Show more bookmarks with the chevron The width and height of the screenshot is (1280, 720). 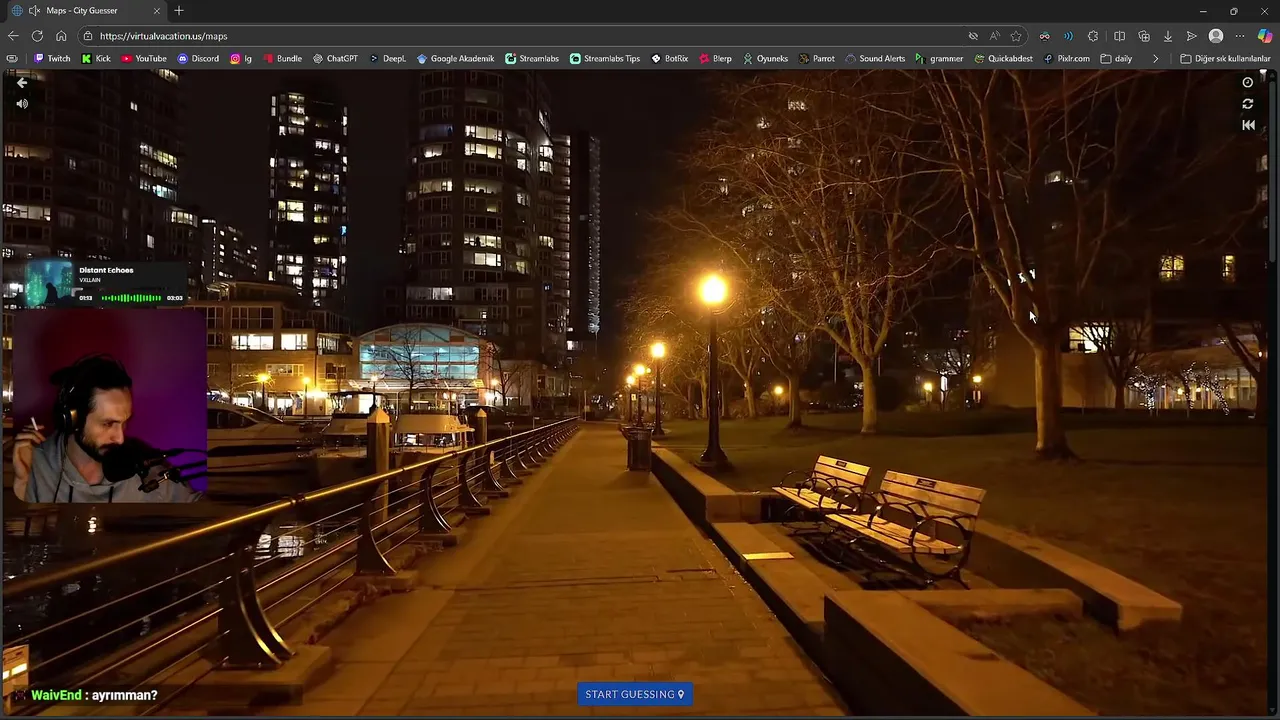coord(1155,59)
